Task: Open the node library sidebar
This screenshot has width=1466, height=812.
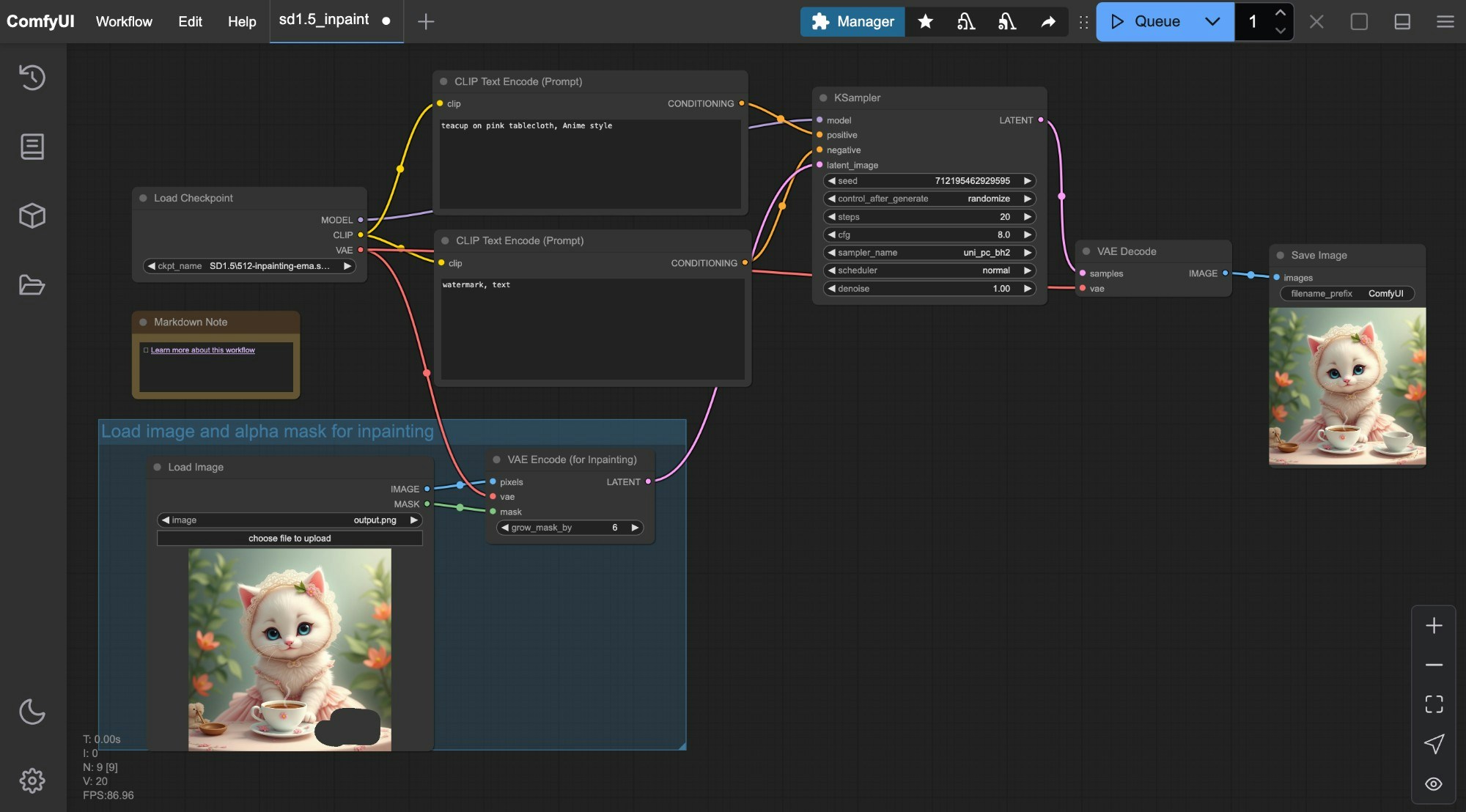Action: pos(32,147)
